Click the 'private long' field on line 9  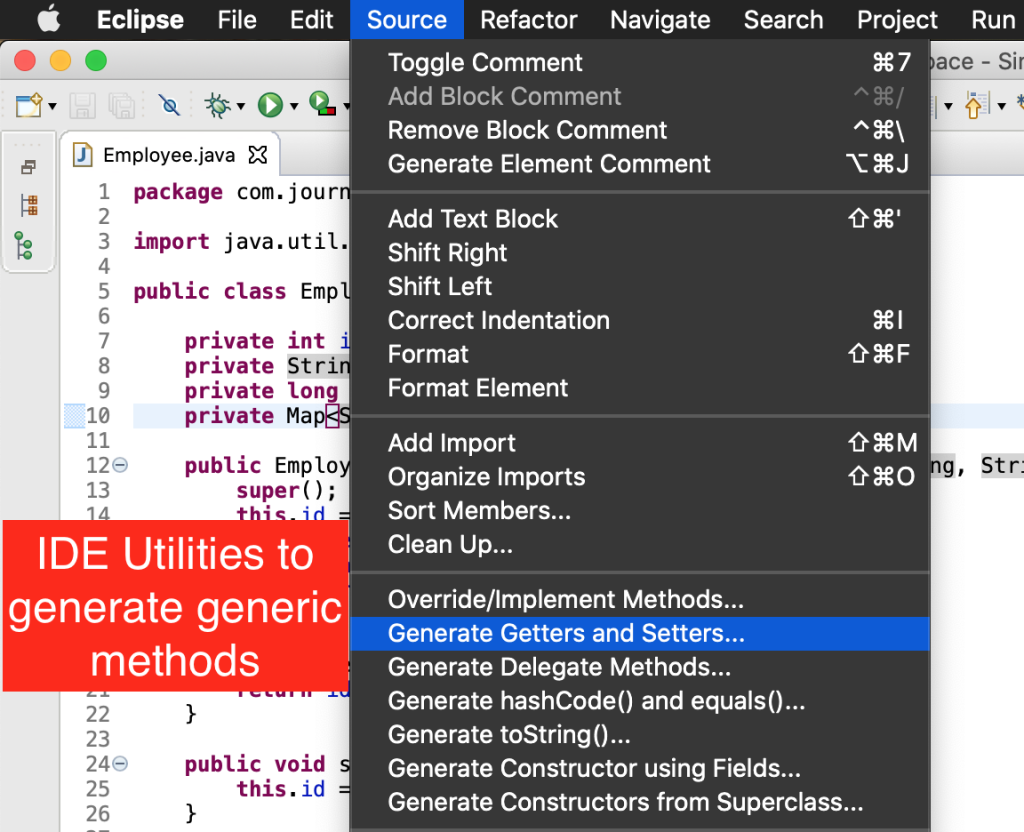pyautogui.click(x=261, y=391)
